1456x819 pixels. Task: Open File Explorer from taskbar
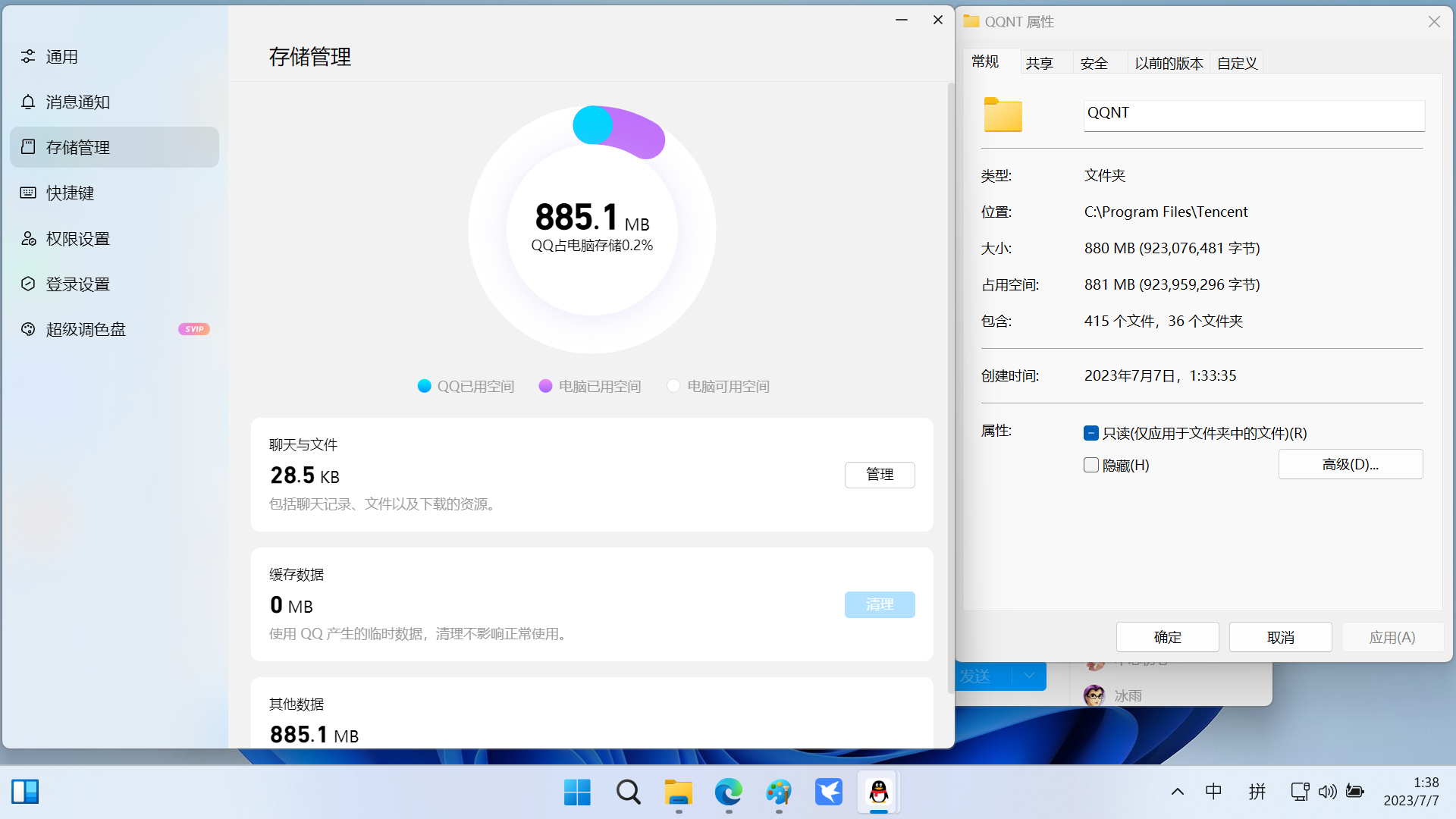(679, 792)
